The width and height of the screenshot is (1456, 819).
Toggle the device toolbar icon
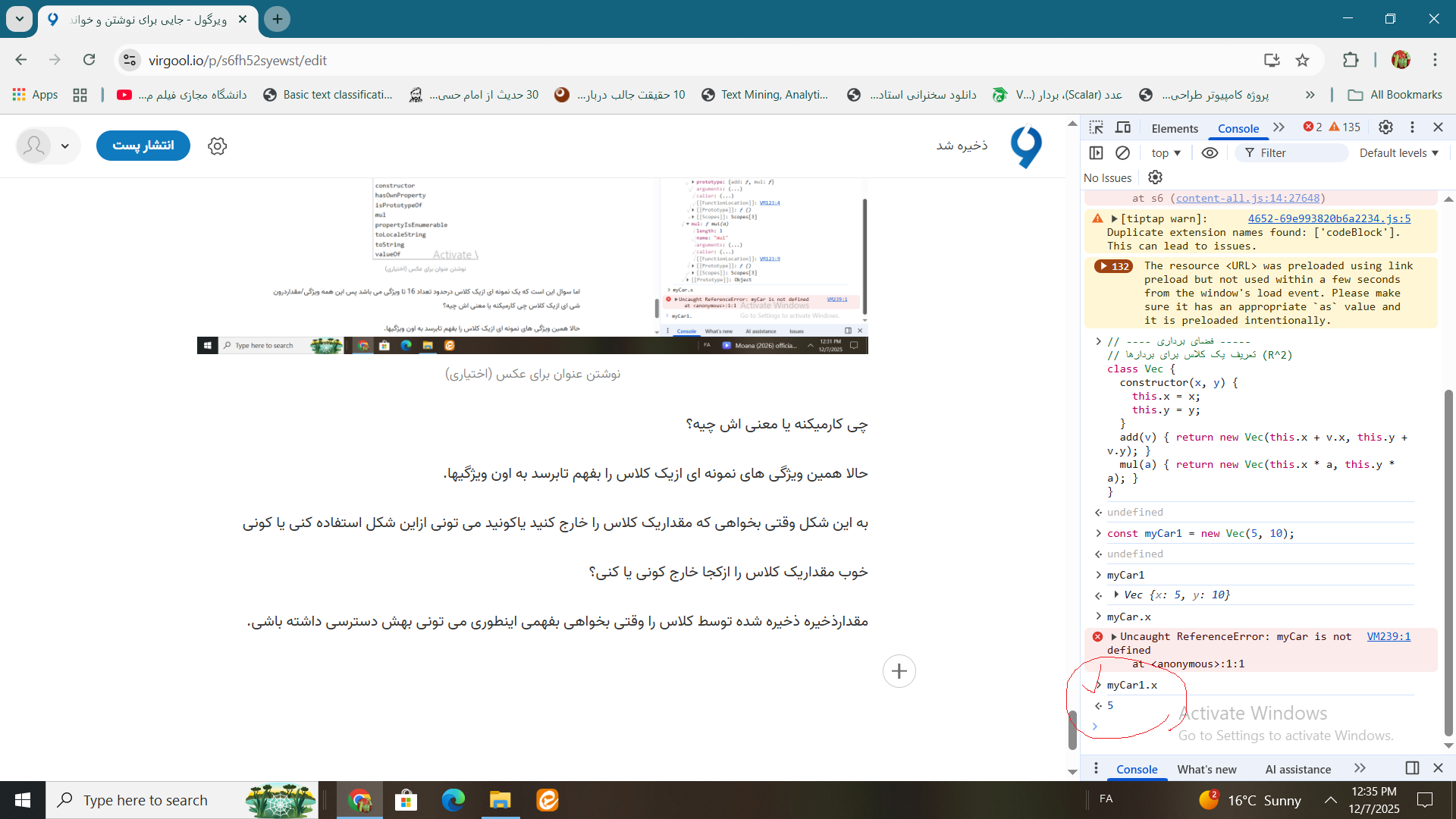1123,127
